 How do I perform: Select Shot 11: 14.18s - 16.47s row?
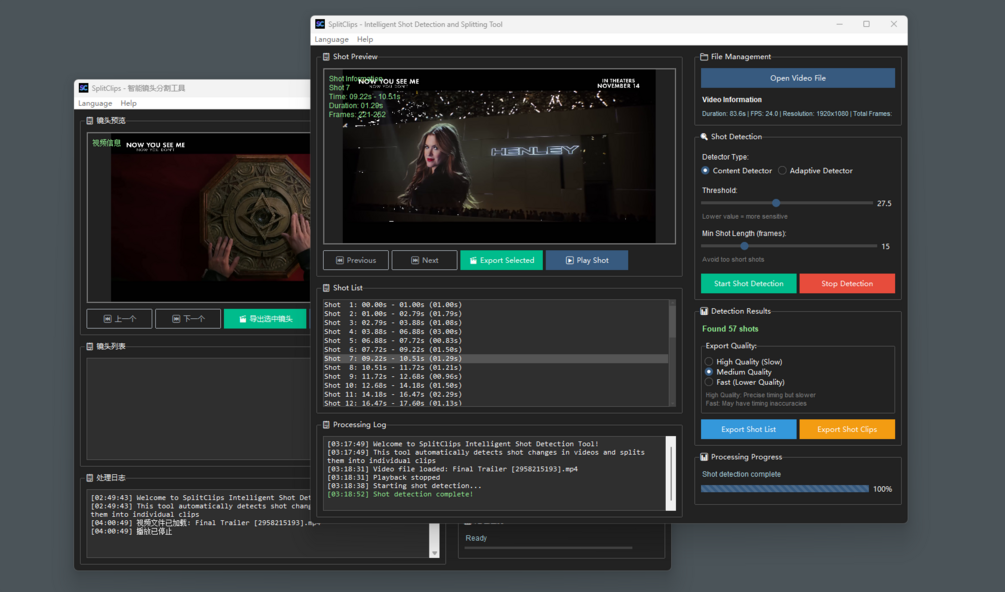coord(495,395)
